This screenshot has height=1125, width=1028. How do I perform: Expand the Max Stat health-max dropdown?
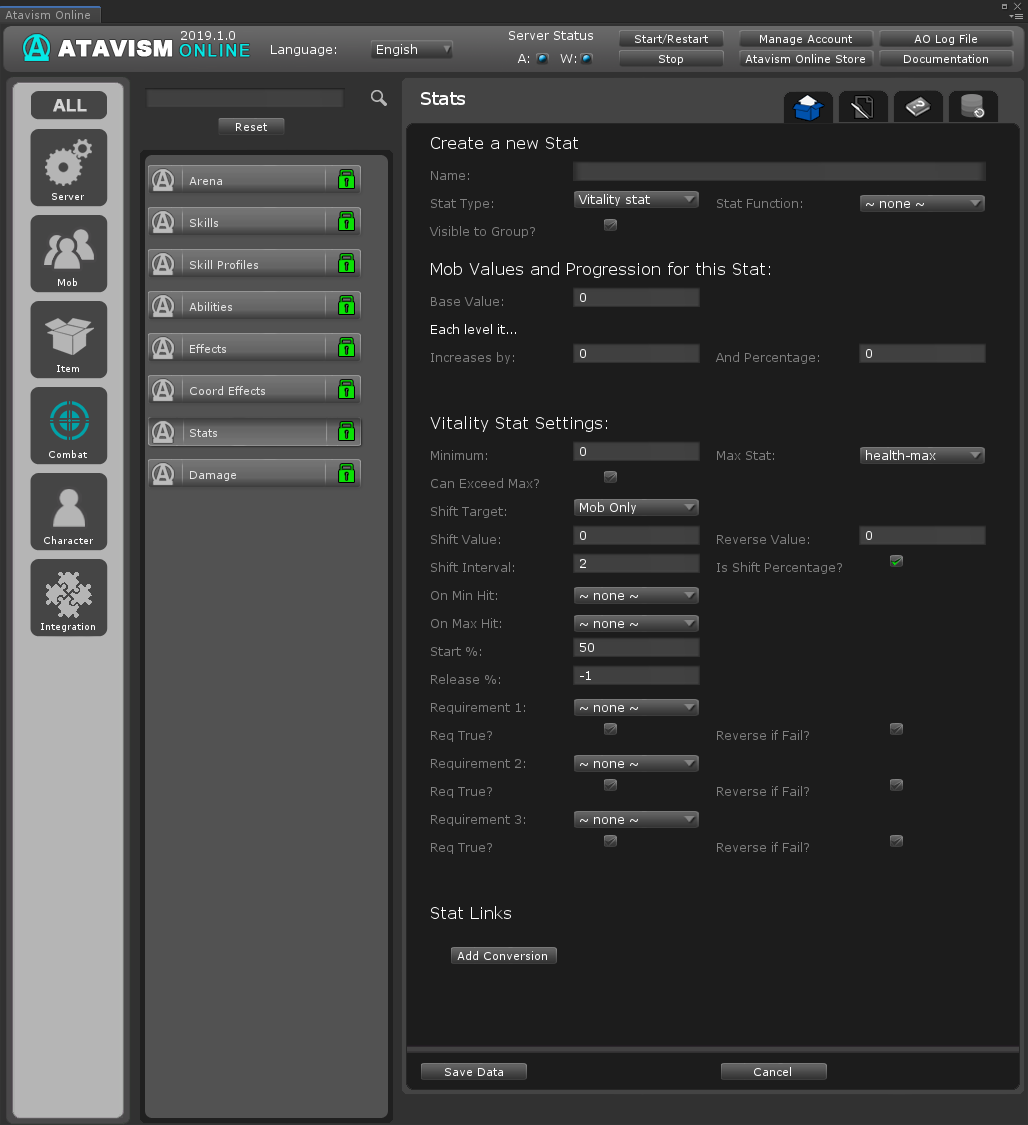(x=922, y=456)
